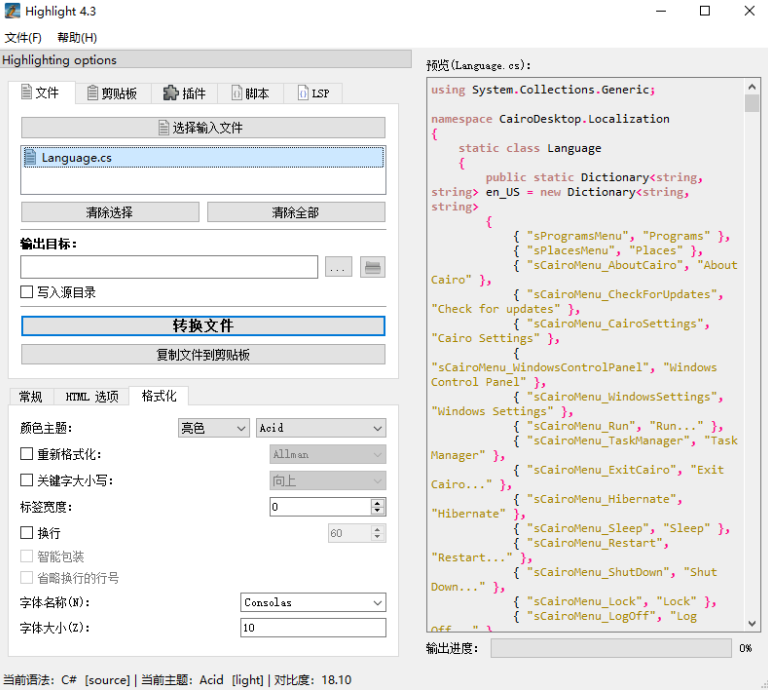This screenshot has width=768, height=690.
Task: Expand the Consolas font name dropdown
Action: 313,603
